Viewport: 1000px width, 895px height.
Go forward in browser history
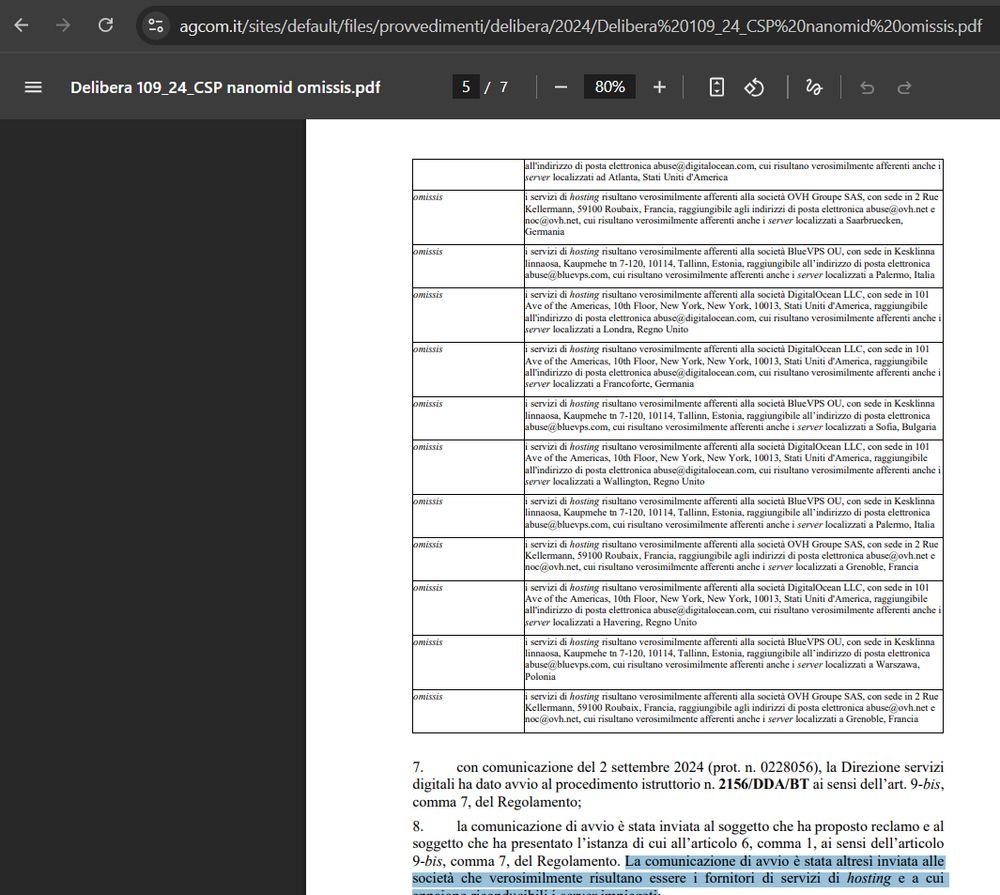[62, 25]
